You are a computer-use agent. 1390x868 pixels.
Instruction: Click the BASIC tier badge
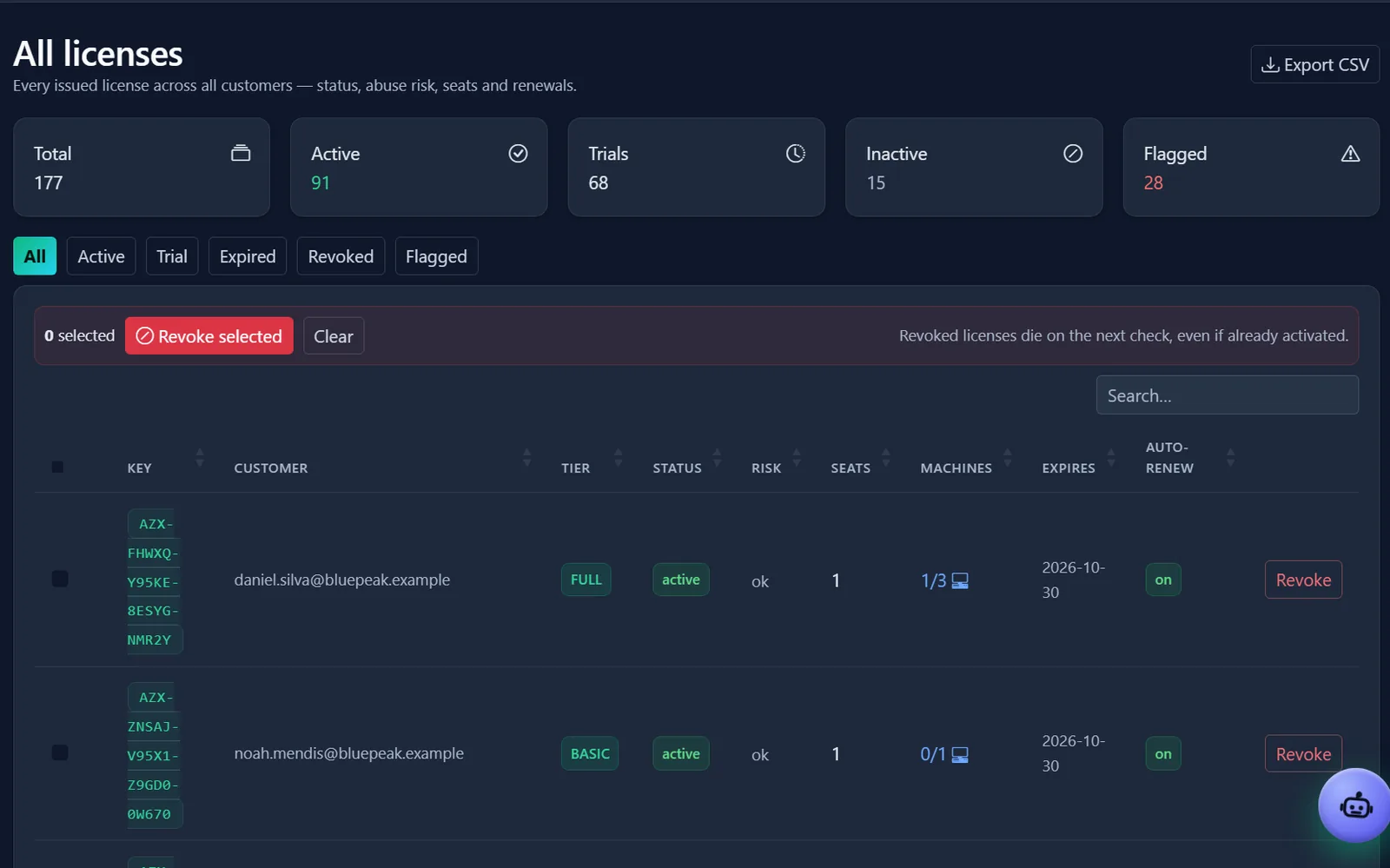pos(590,753)
